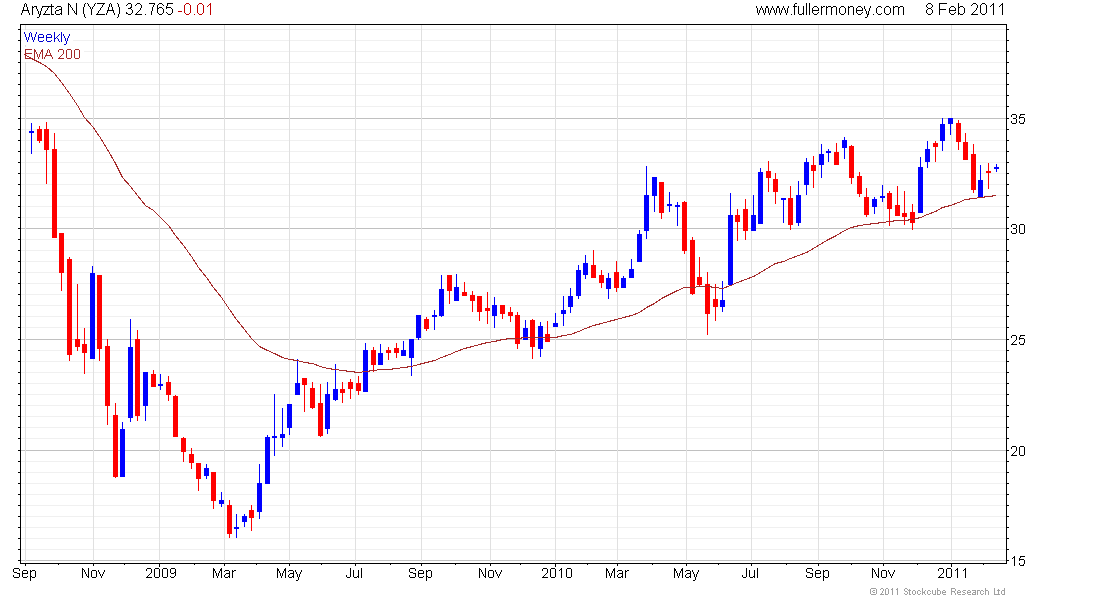Viewport: 1100px width, 600px height.
Task: Click the 30 price axis label
Action: [1017, 229]
